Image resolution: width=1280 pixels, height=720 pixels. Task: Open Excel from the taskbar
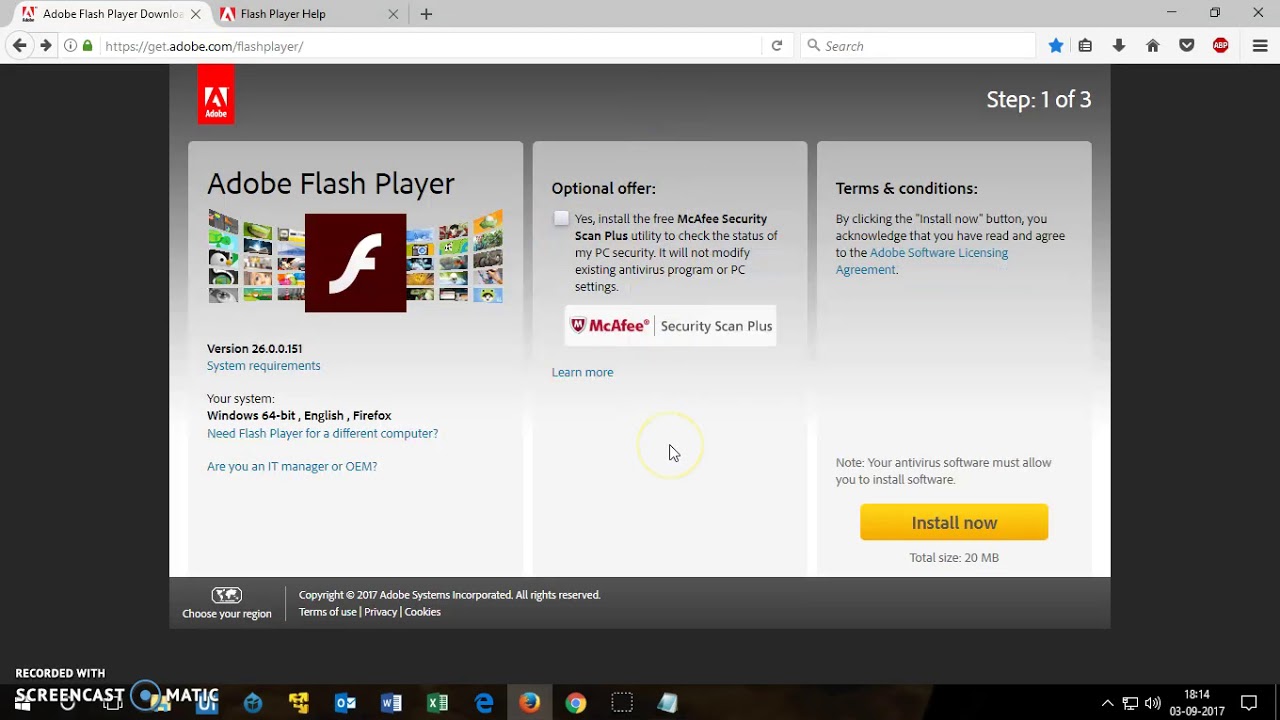coord(437,703)
